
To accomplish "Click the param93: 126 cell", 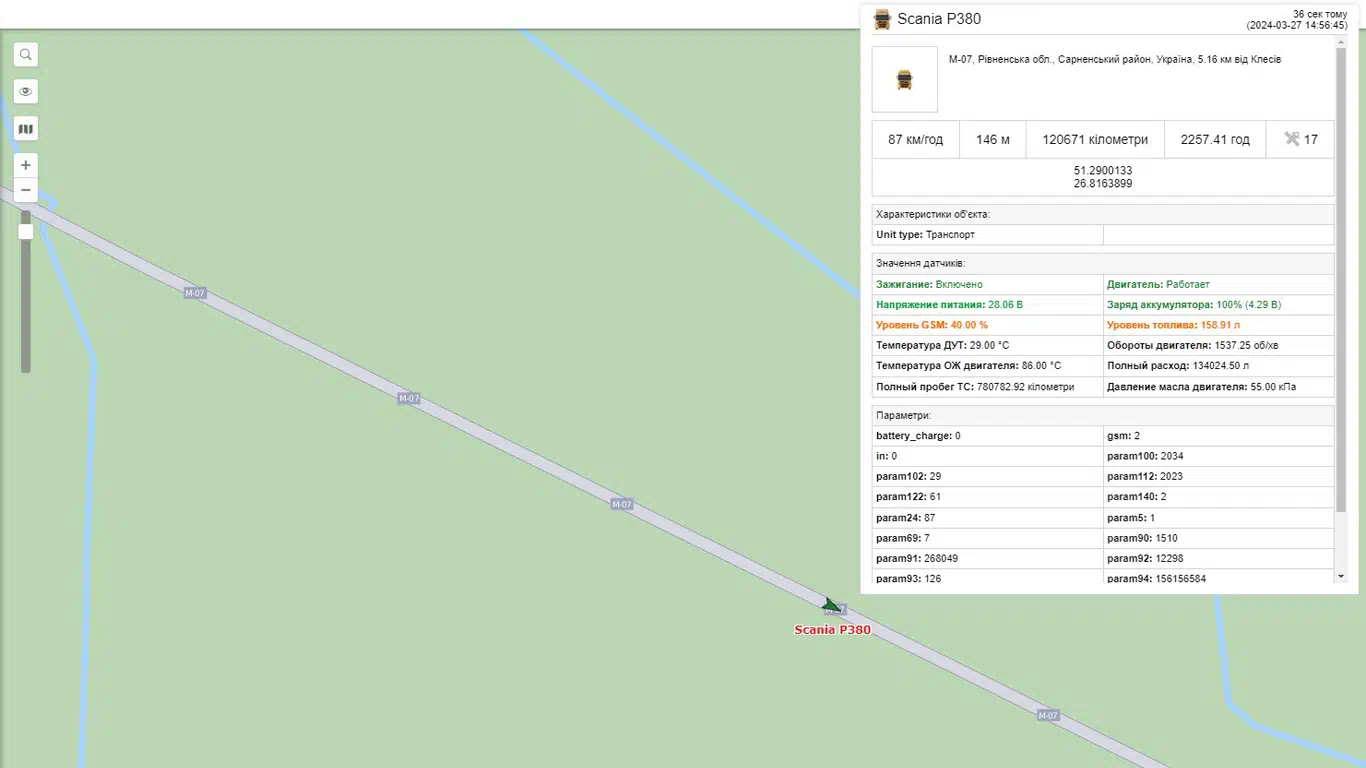I will [987, 577].
